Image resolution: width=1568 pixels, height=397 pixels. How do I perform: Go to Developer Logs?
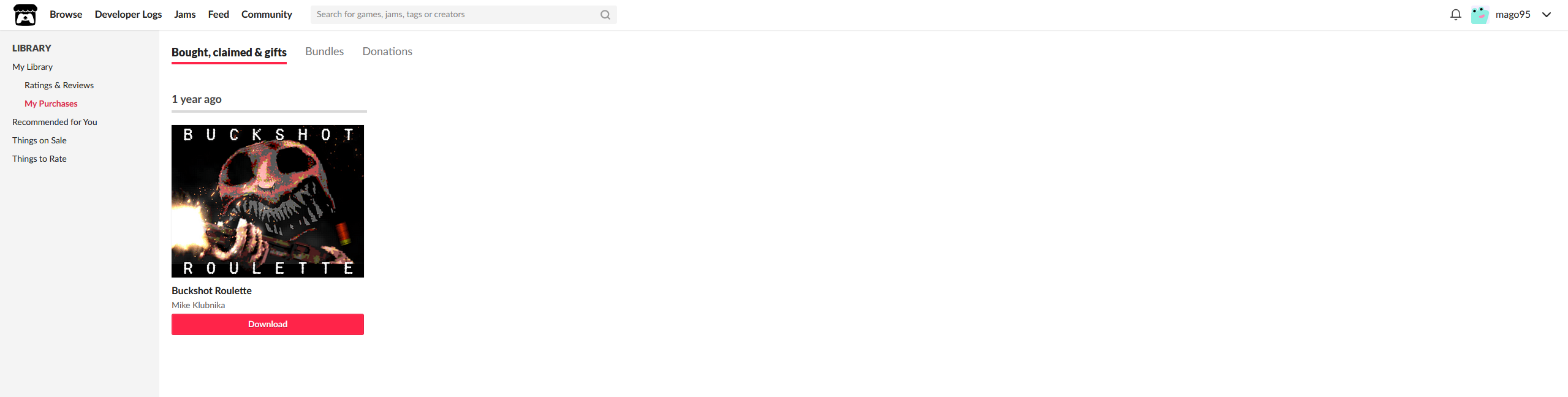[x=128, y=15]
